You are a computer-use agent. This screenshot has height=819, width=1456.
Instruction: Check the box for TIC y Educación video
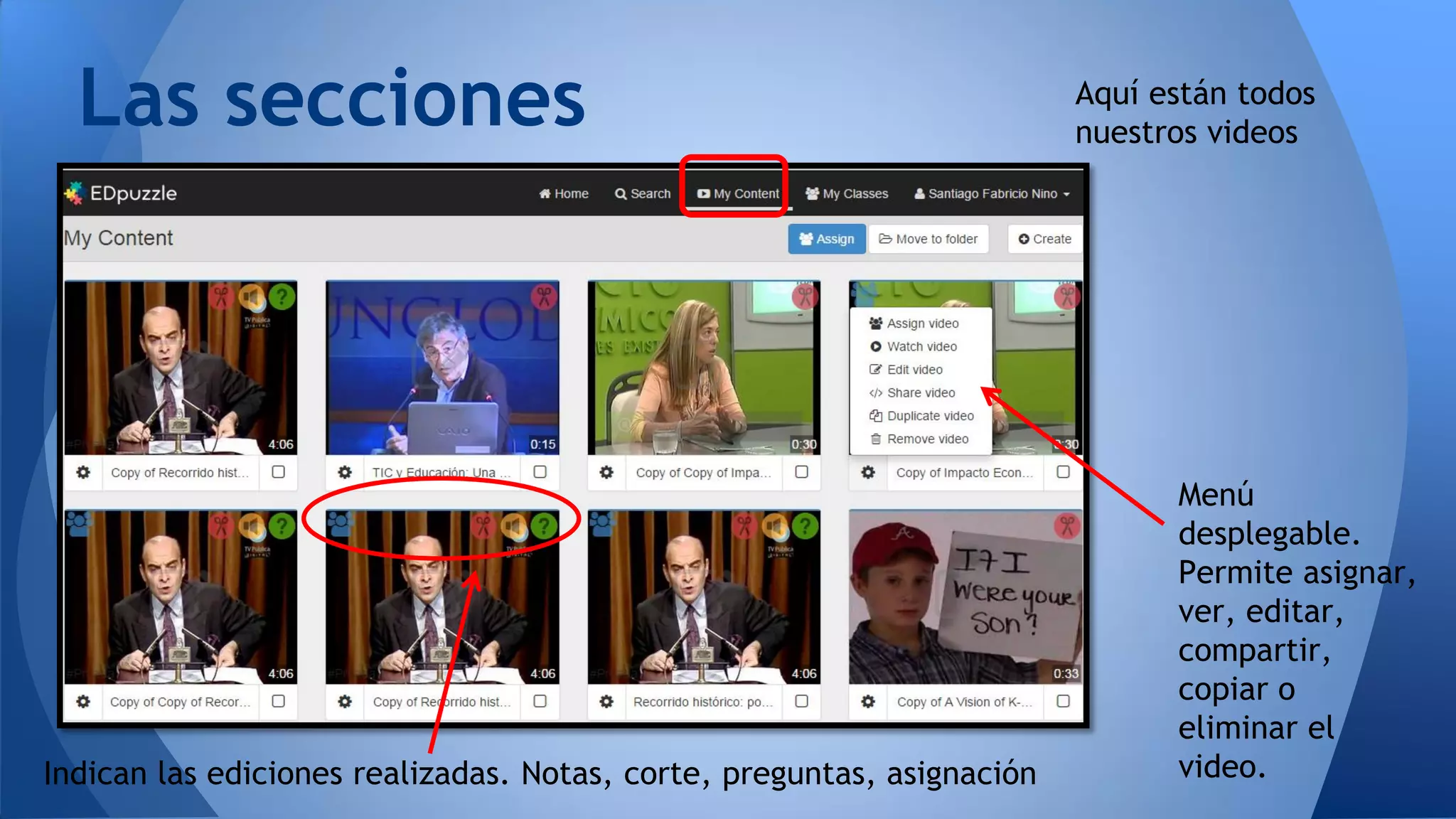coord(540,471)
